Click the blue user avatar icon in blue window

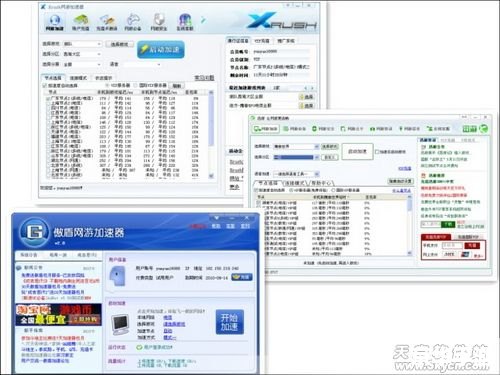pos(117,276)
